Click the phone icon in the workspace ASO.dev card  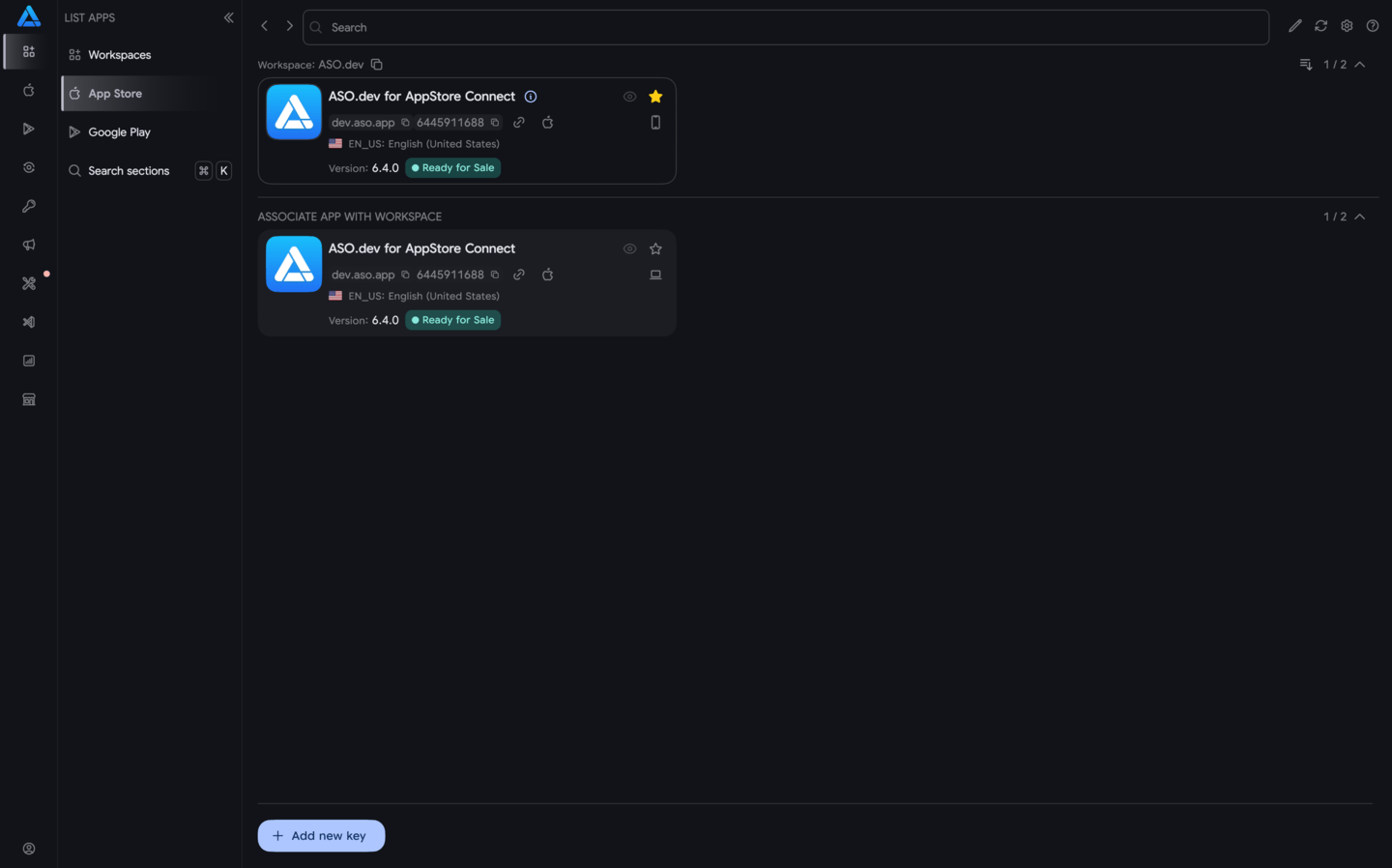(655, 123)
